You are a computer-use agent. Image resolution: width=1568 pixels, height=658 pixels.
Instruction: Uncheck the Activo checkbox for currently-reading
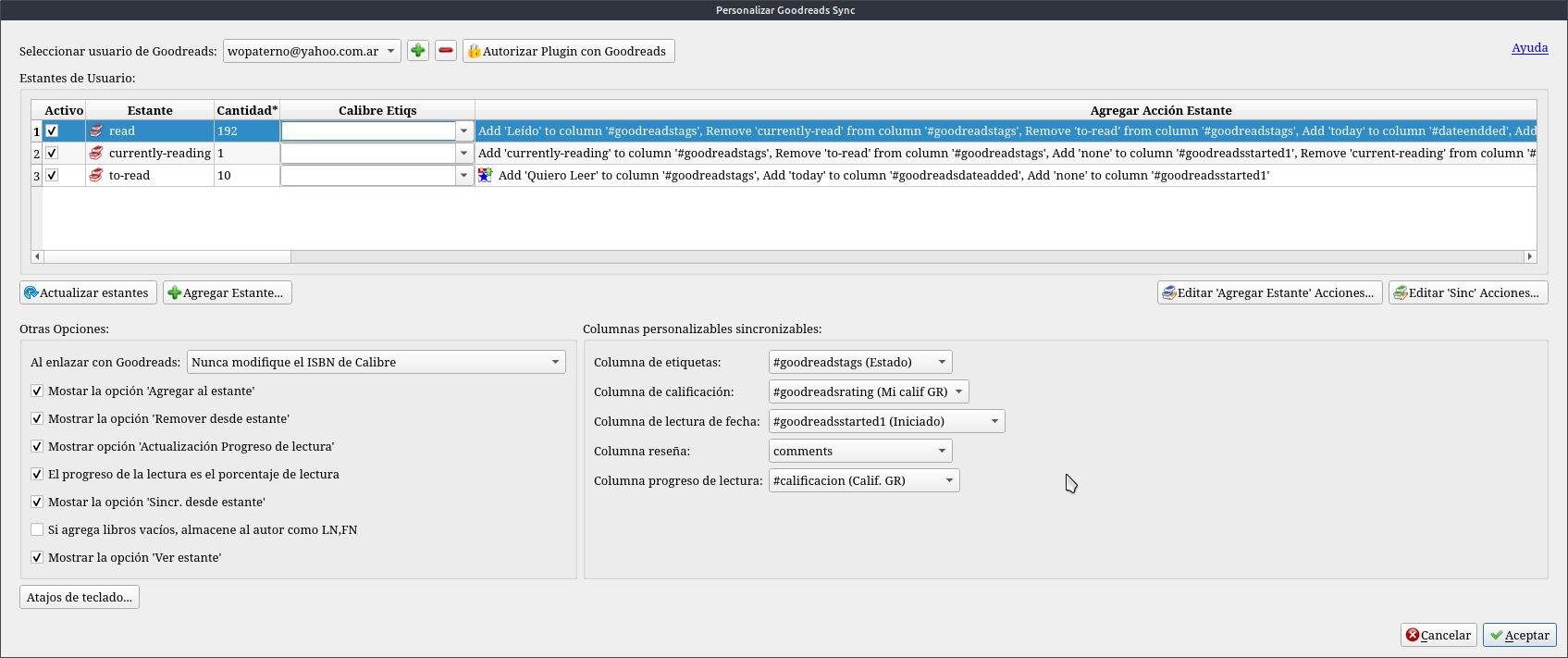(x=52, y=153)
